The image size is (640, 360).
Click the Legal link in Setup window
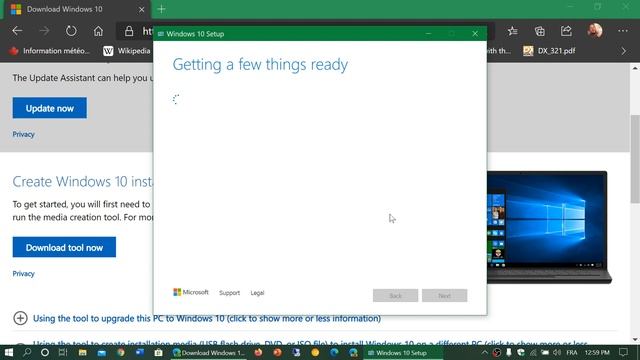pyautogui.click(x=257, y=293)
